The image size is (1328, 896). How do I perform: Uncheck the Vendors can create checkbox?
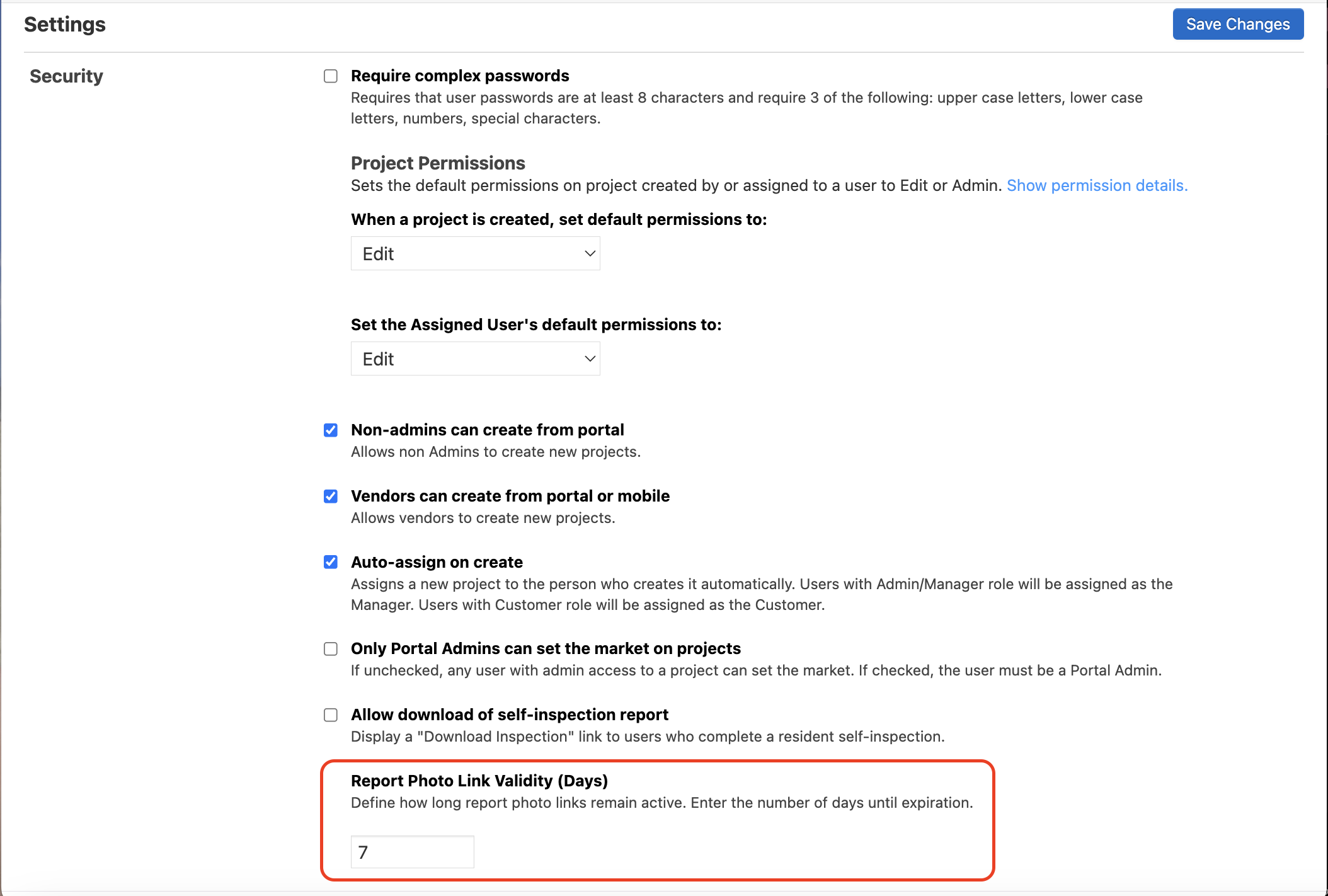[331, 497]
